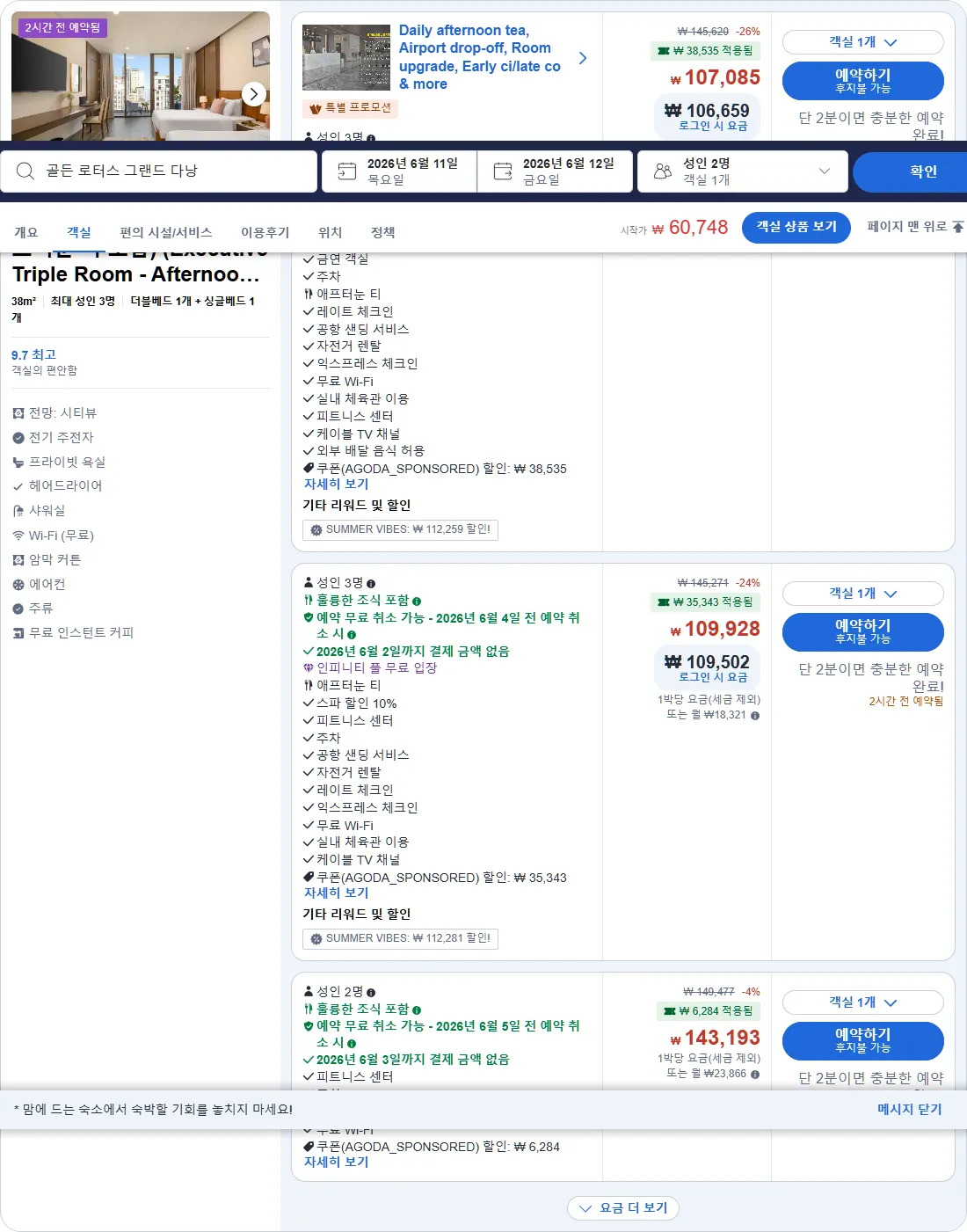Open 자세히 보기 under ₩35,343 coupon
Image resolution: width=967 pixels, height=1232 pixels.
[x=337, y=893]
